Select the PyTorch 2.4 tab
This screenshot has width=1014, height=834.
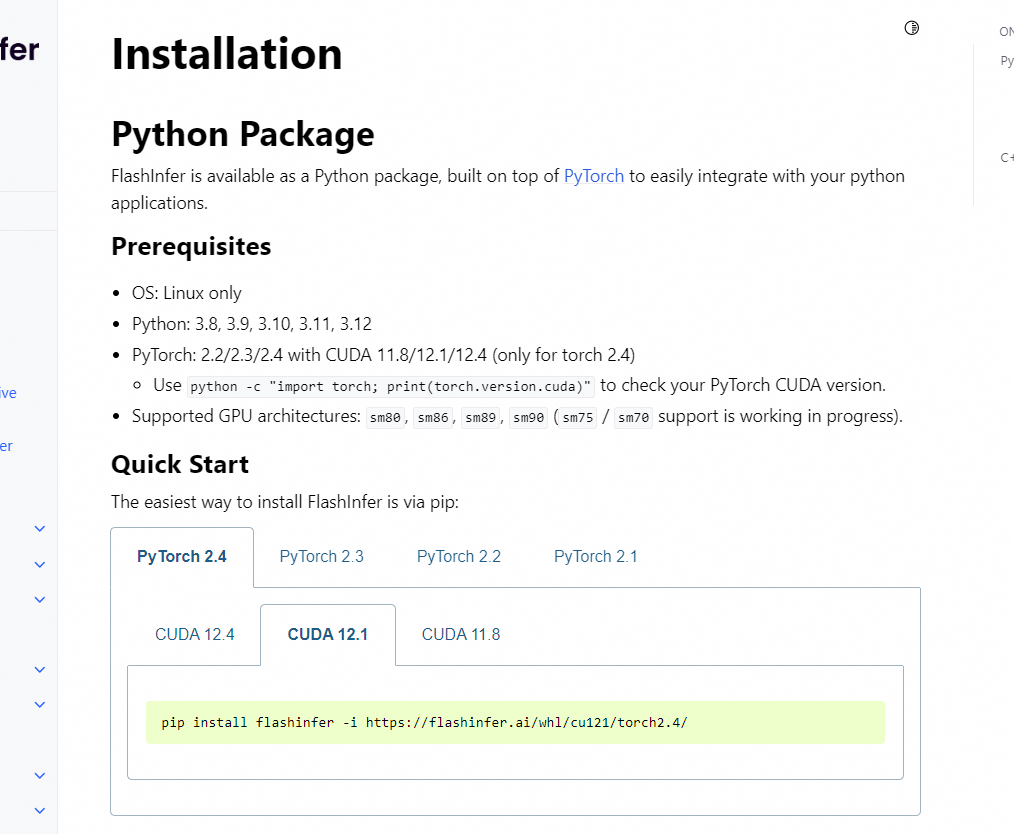182,557
